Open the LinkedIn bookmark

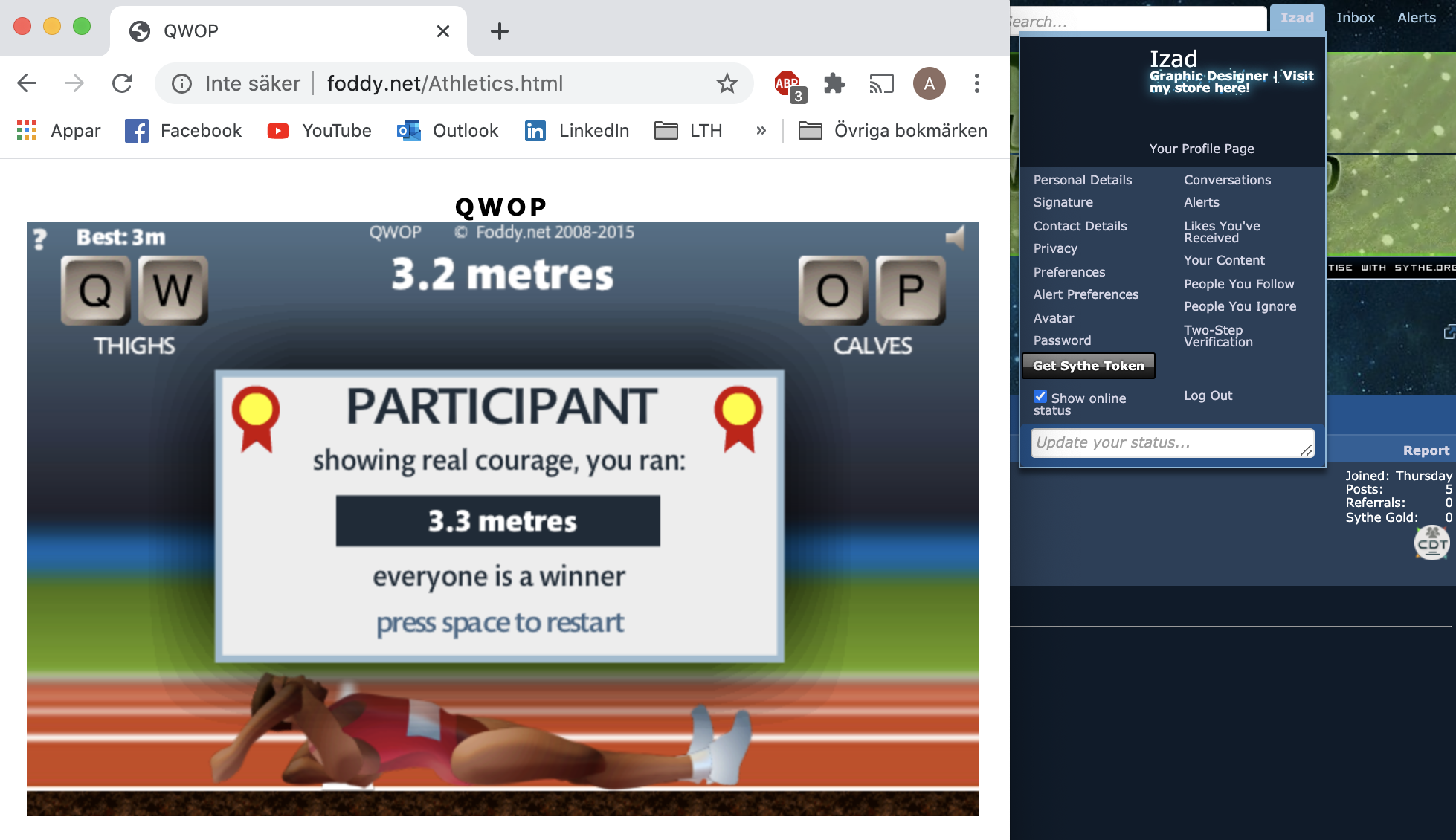[576, 131]
